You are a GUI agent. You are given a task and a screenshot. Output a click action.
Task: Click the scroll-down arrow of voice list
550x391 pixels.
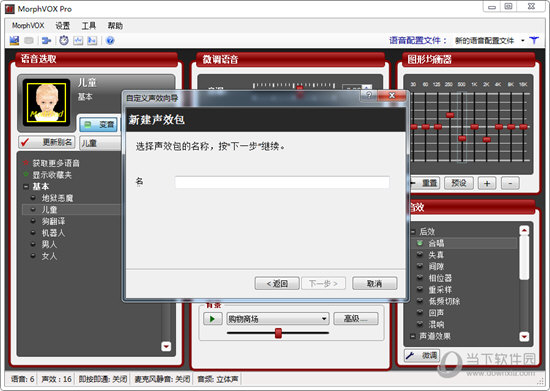click(166, 346)
